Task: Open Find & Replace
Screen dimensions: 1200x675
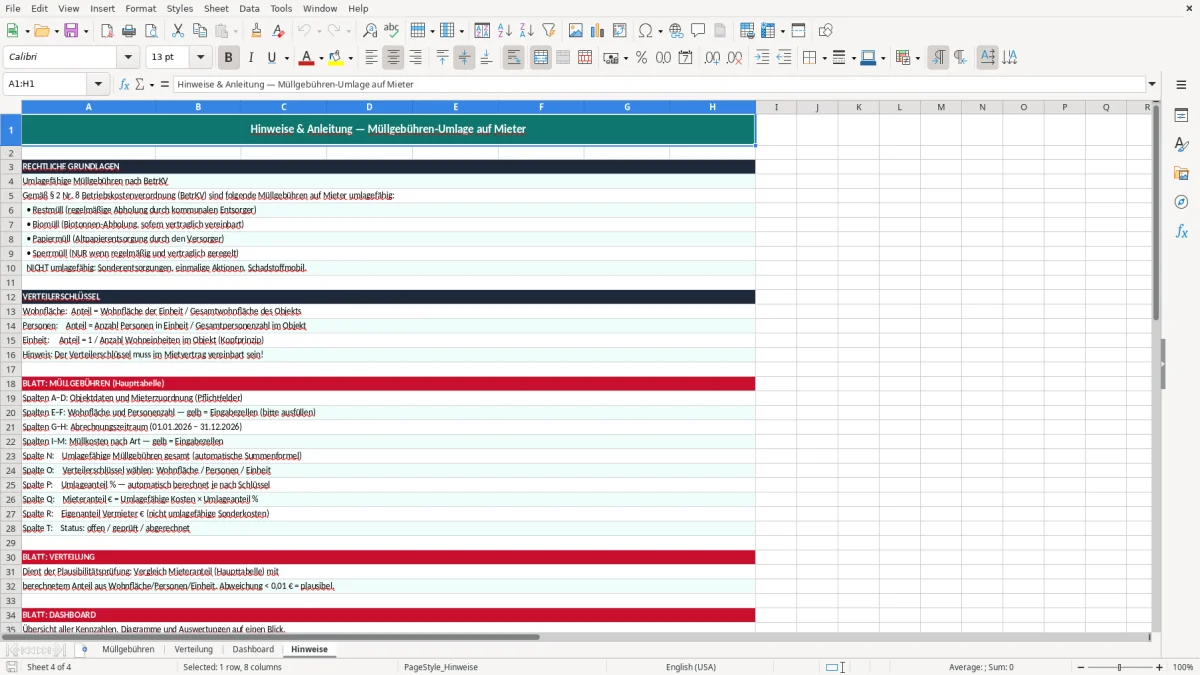Action: (x=370, y=31)
